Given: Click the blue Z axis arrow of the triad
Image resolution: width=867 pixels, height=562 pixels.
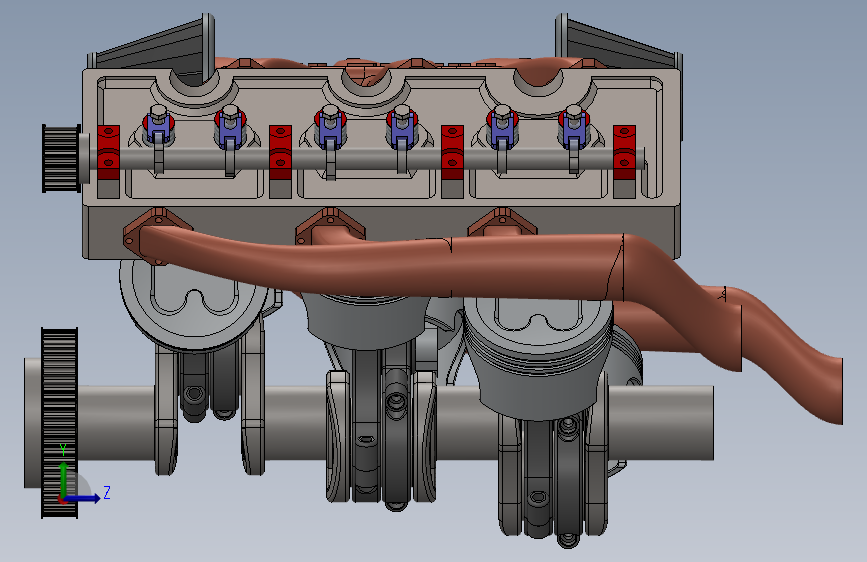Looking at the screenshot, I should click(83, 498).
